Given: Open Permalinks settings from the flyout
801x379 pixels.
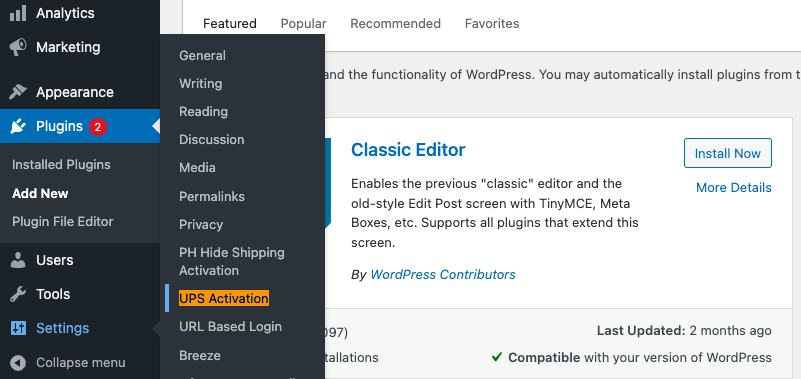Looking at the screenshot, I should [x=212, y=196].
